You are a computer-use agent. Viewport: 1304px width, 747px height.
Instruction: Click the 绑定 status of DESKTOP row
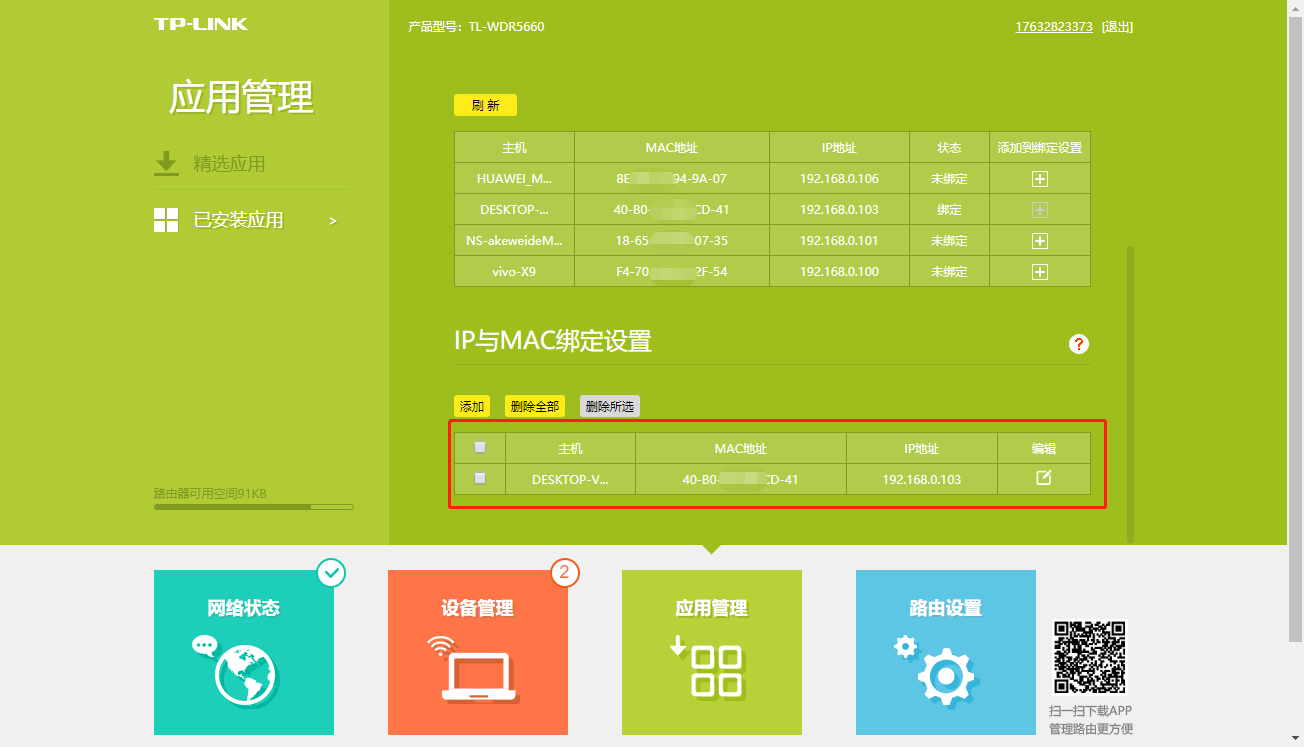(949, 210)
